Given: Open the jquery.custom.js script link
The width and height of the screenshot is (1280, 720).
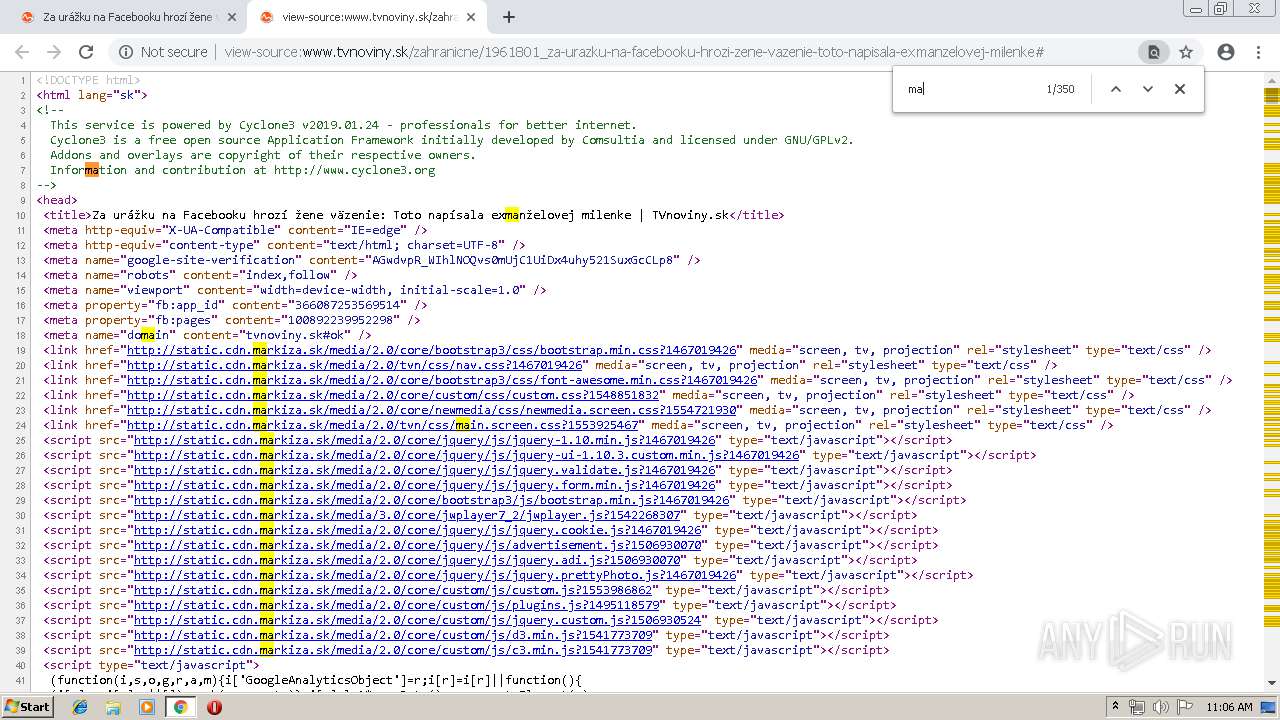Looking at the screenshot, I should click(417, 620).
